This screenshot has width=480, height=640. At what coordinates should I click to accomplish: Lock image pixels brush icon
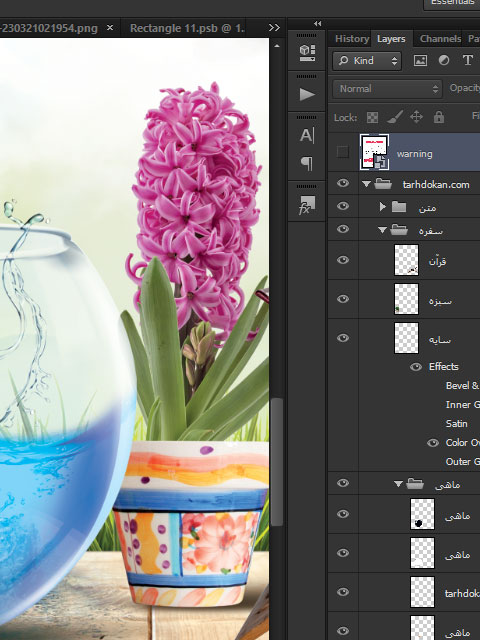(395, 117)
